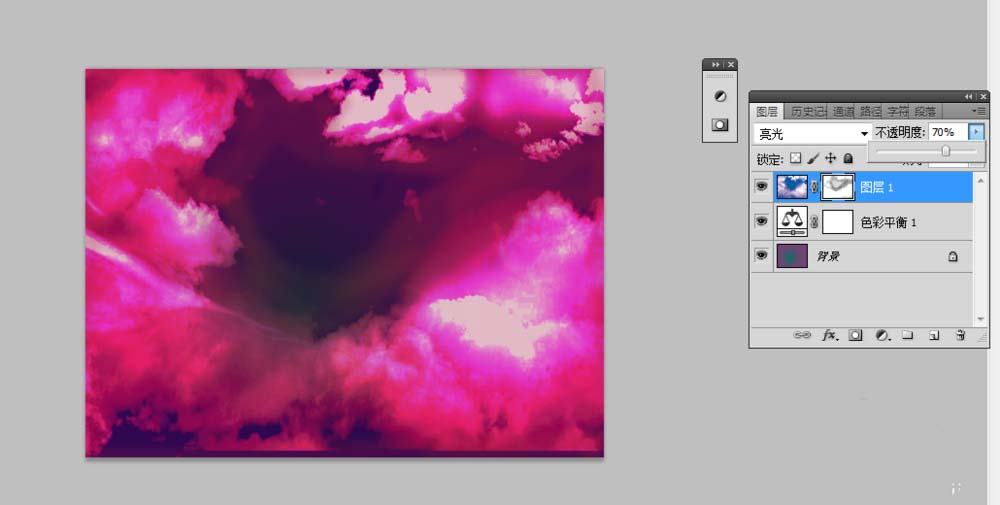The width and height of the screenshot is (1000, 505).
Task: Hide the 图层 1 layer
Action: (761, 187)
